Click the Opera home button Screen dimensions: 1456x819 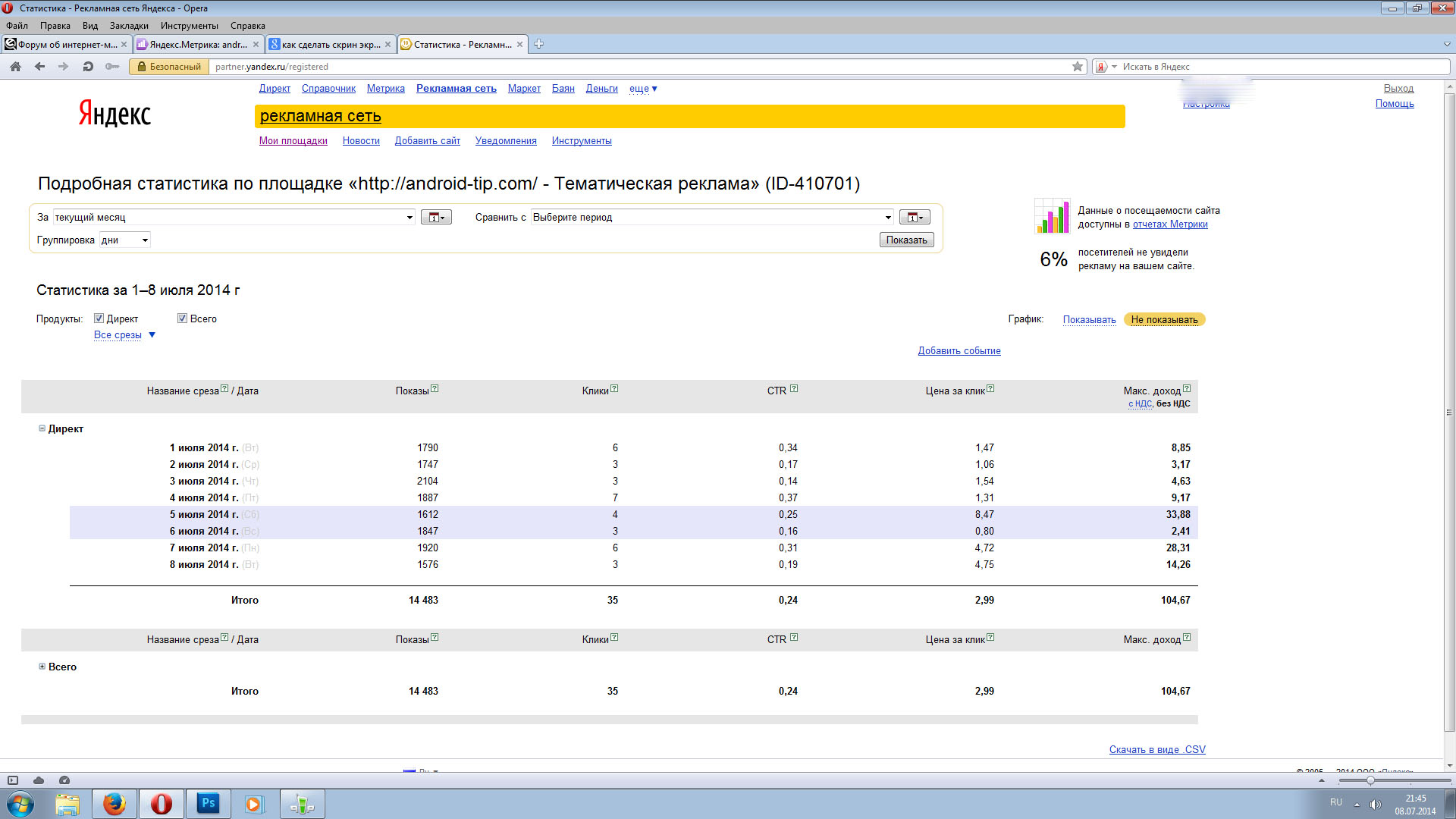pos(15,67)
